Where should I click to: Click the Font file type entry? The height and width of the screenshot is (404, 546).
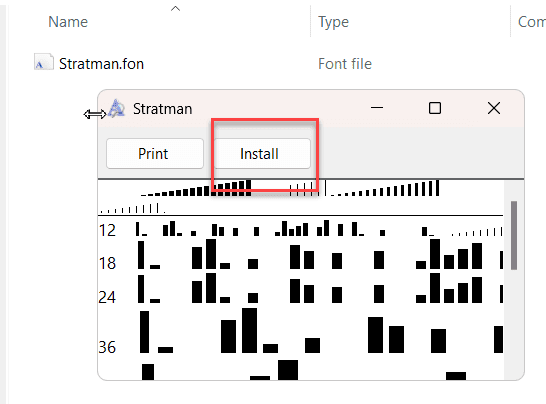pyautogui.click(x=345, y=64)
